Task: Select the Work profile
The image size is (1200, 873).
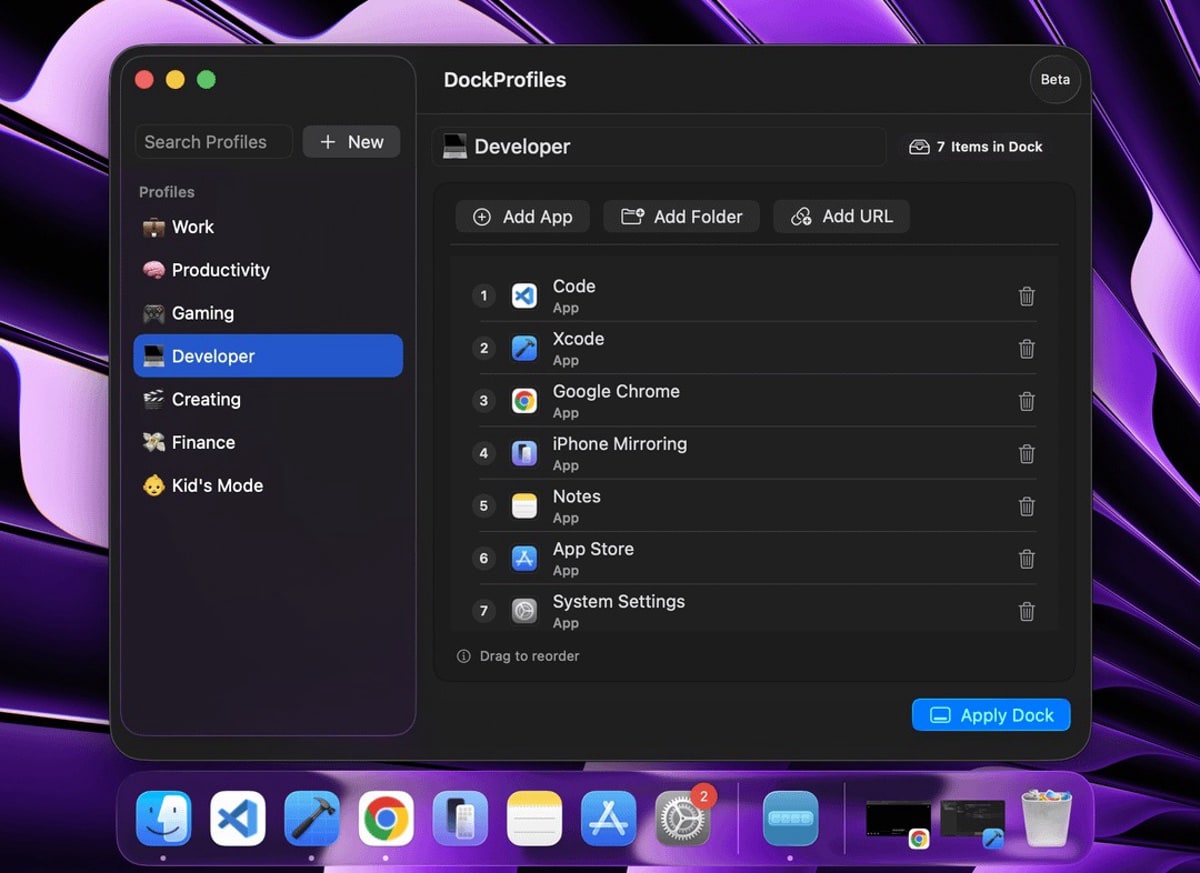Action: (x=192, y=227)
